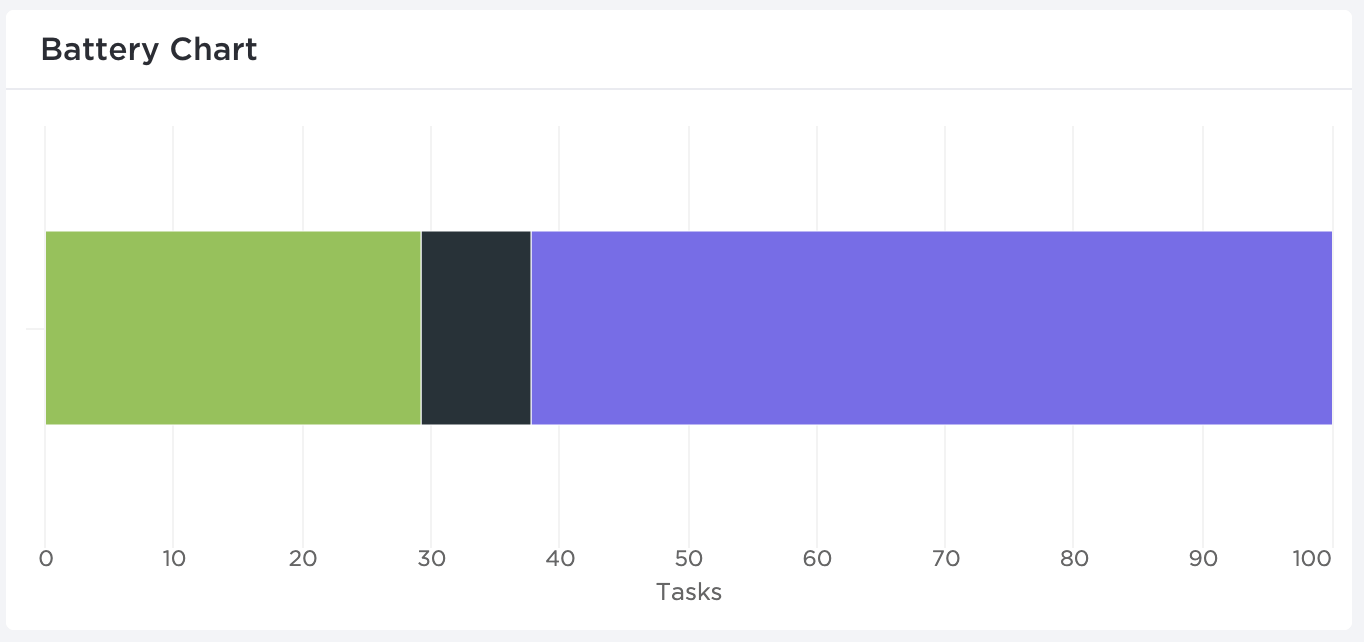Click the purple segment of the battery bar
This screenshot has width=1364, height=642.
pyautogui.click(x=931, y=328)
